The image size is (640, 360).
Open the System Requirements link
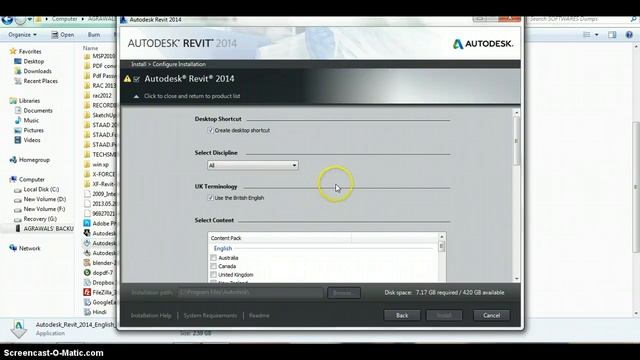[210, 316]
